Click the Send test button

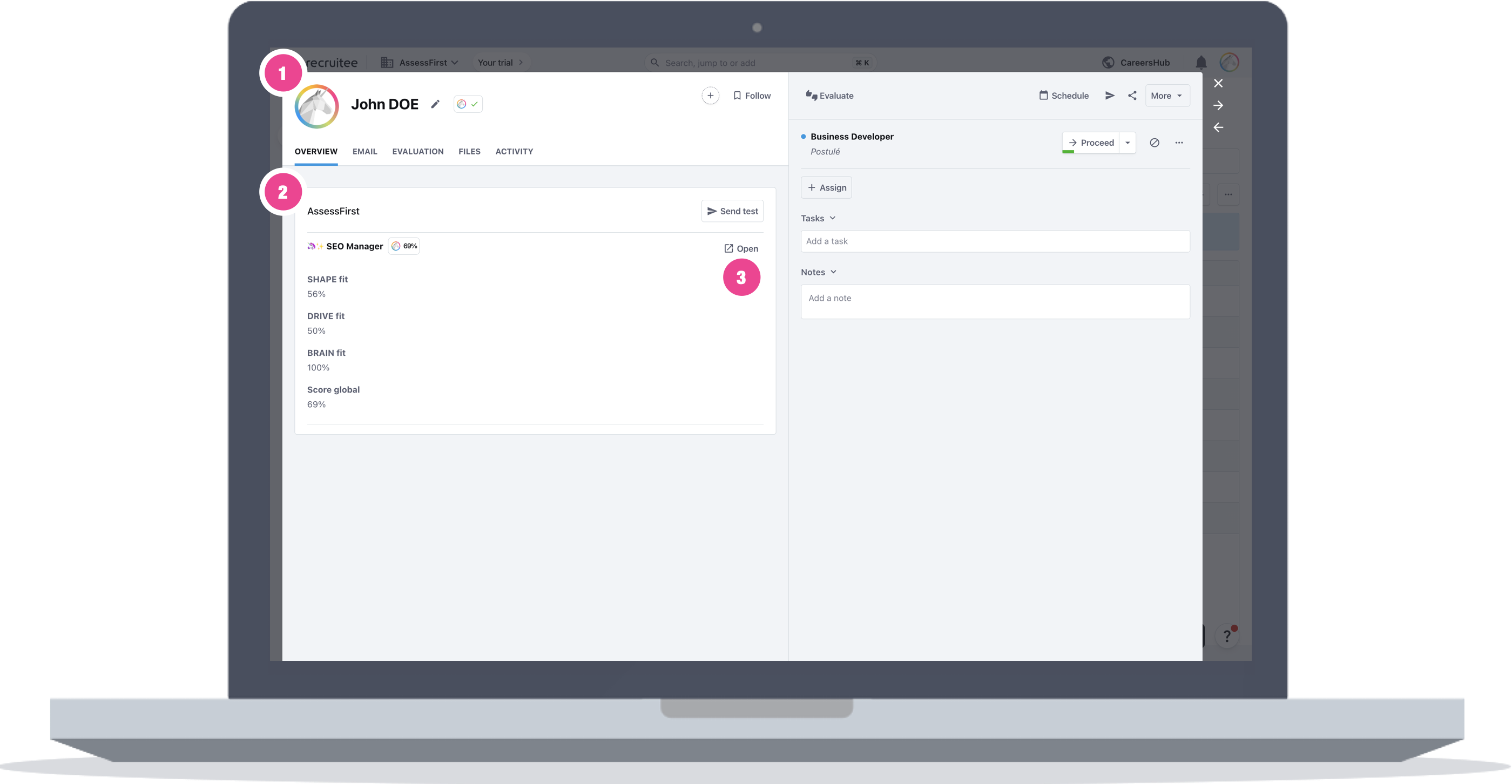tap(732, 211)
